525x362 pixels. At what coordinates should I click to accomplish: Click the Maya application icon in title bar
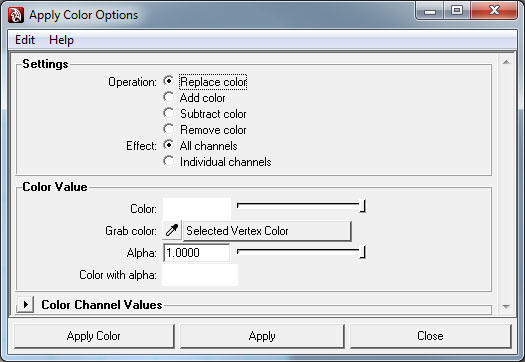tap(16, 15)
